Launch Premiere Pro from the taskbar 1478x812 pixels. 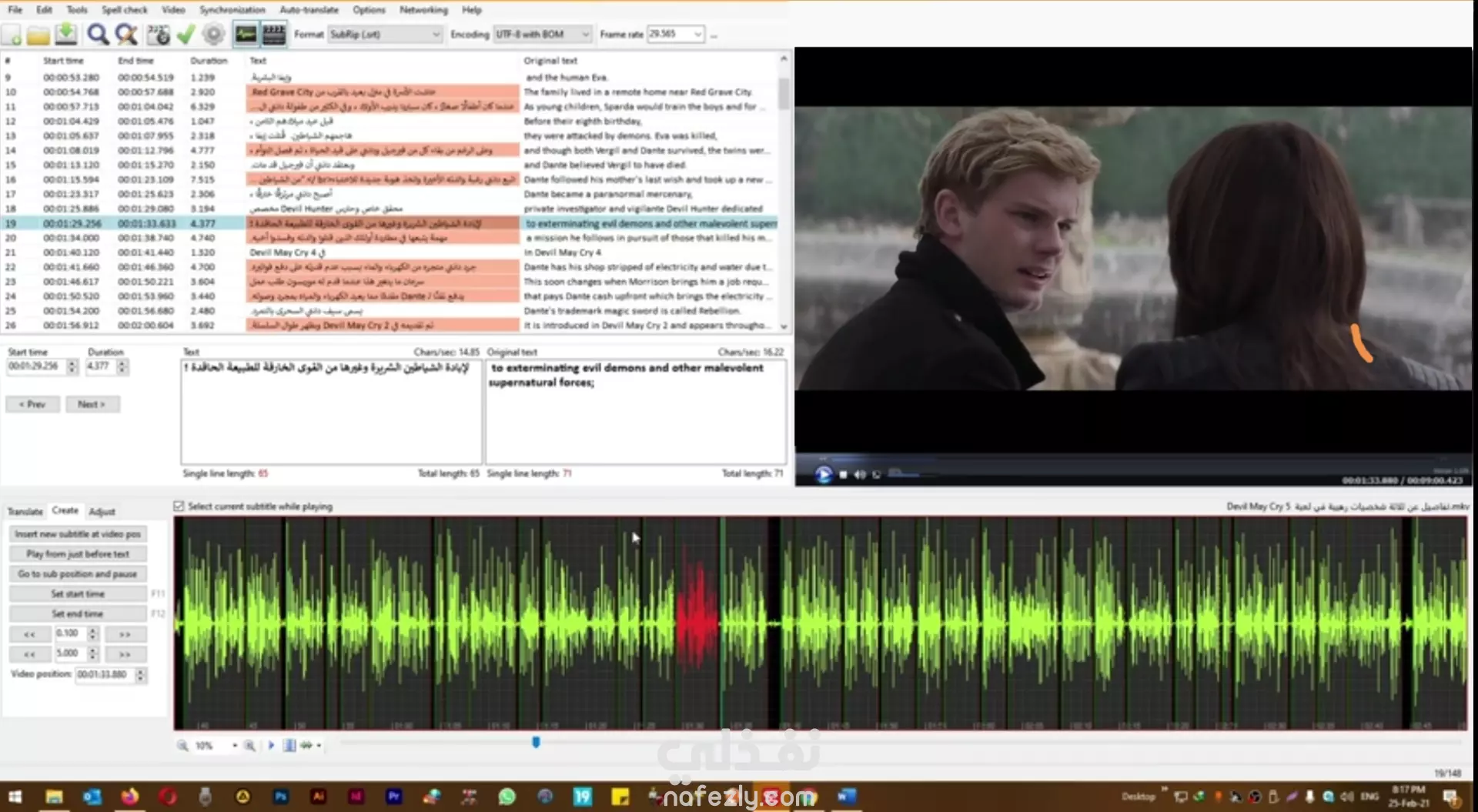pos(394,797)
